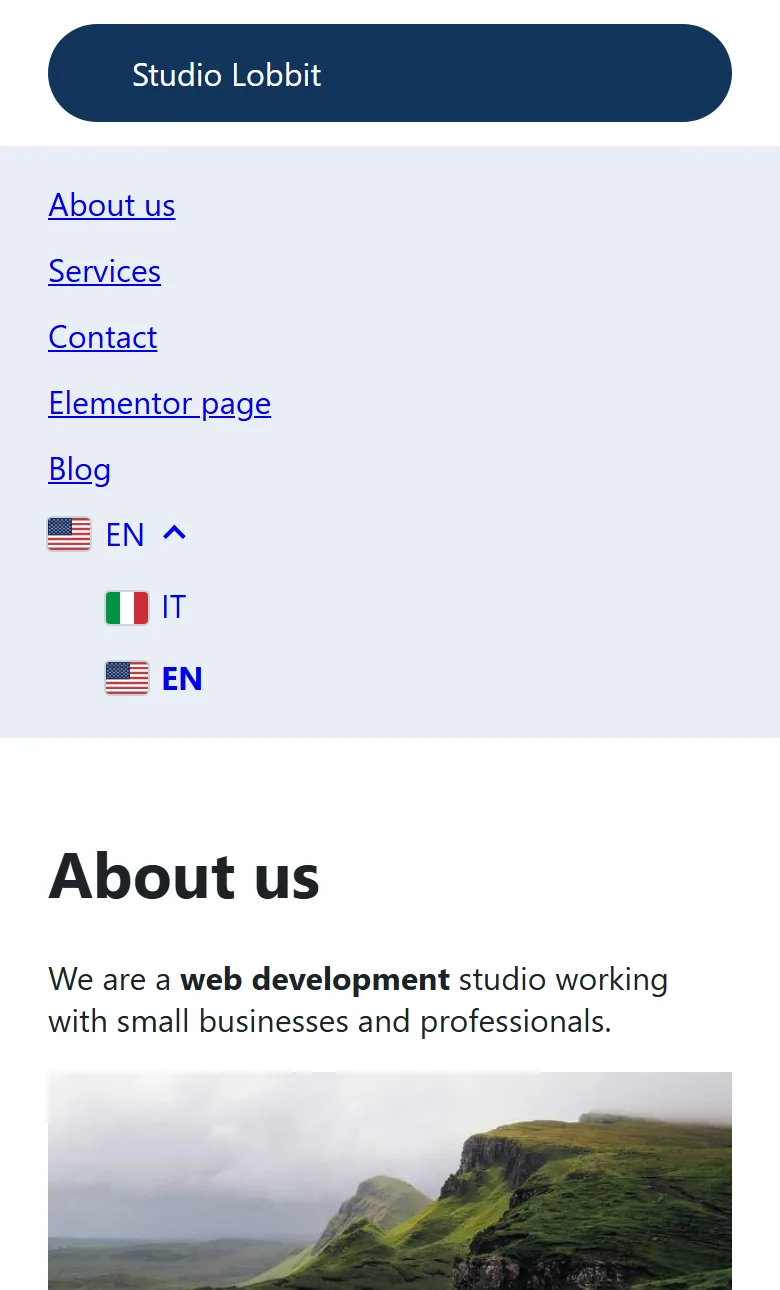
Task: Click the bold text web development
Action: click(315, 979)
